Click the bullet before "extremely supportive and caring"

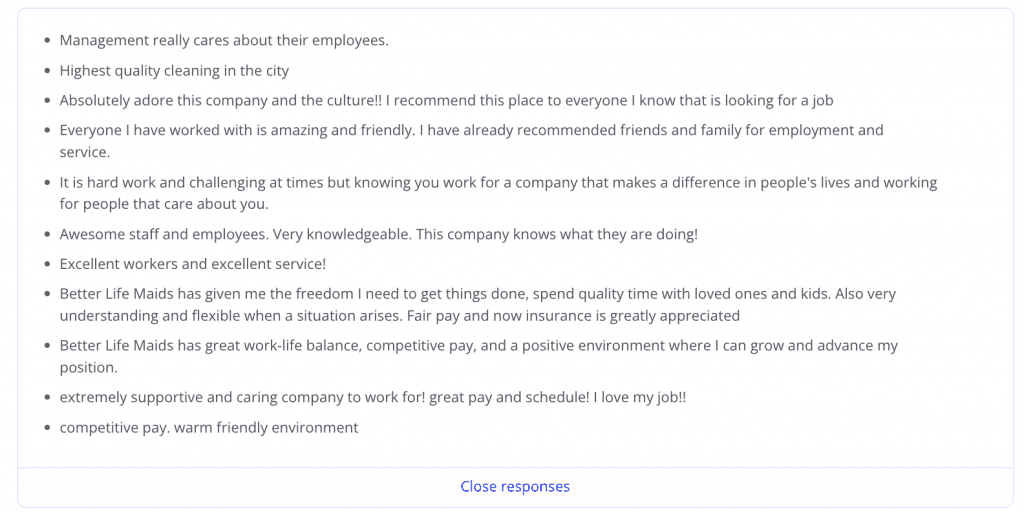pyautogui.click(x=48, y=398)
